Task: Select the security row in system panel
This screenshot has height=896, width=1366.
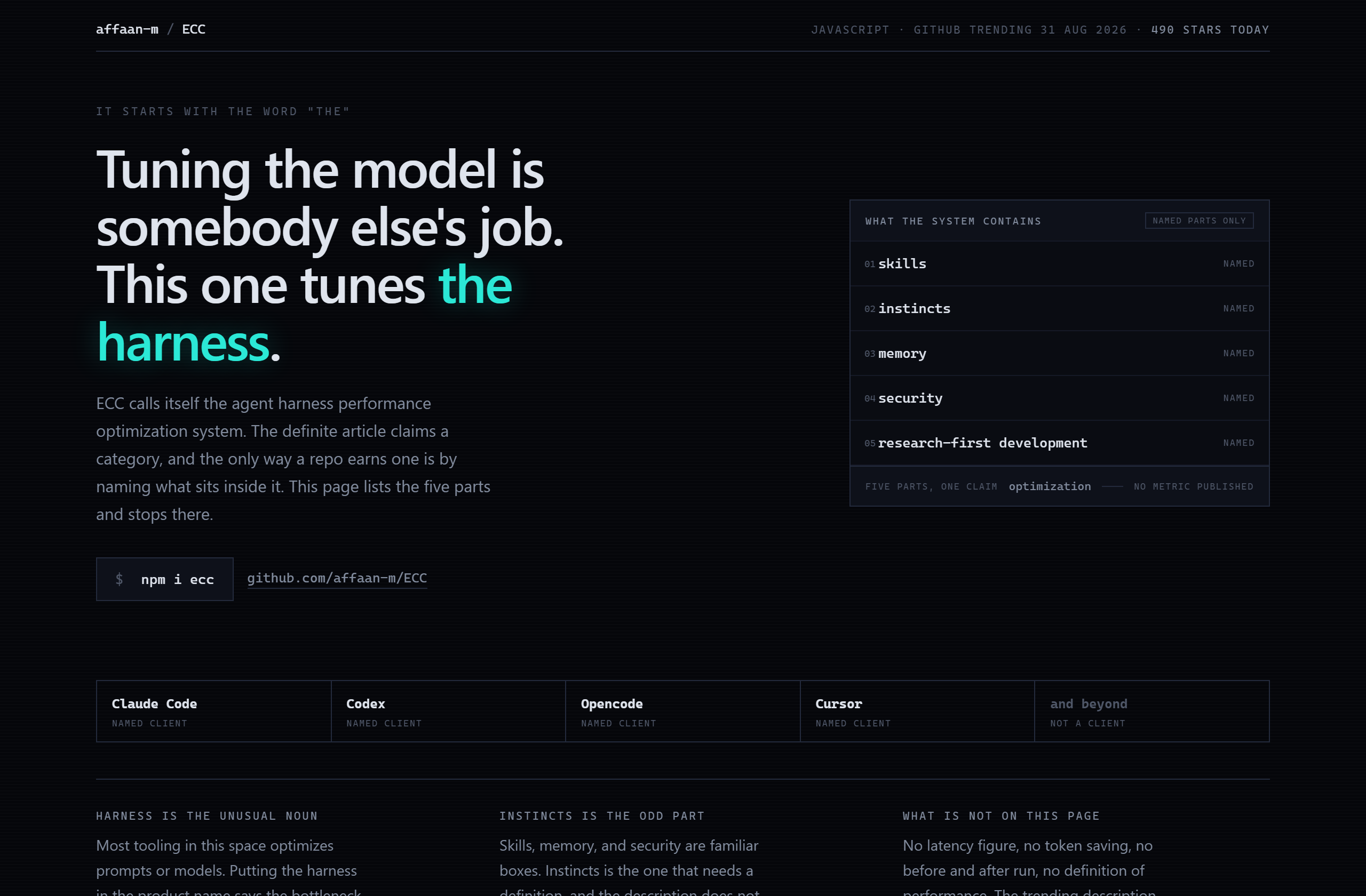Action: [x=1059, y=398]
